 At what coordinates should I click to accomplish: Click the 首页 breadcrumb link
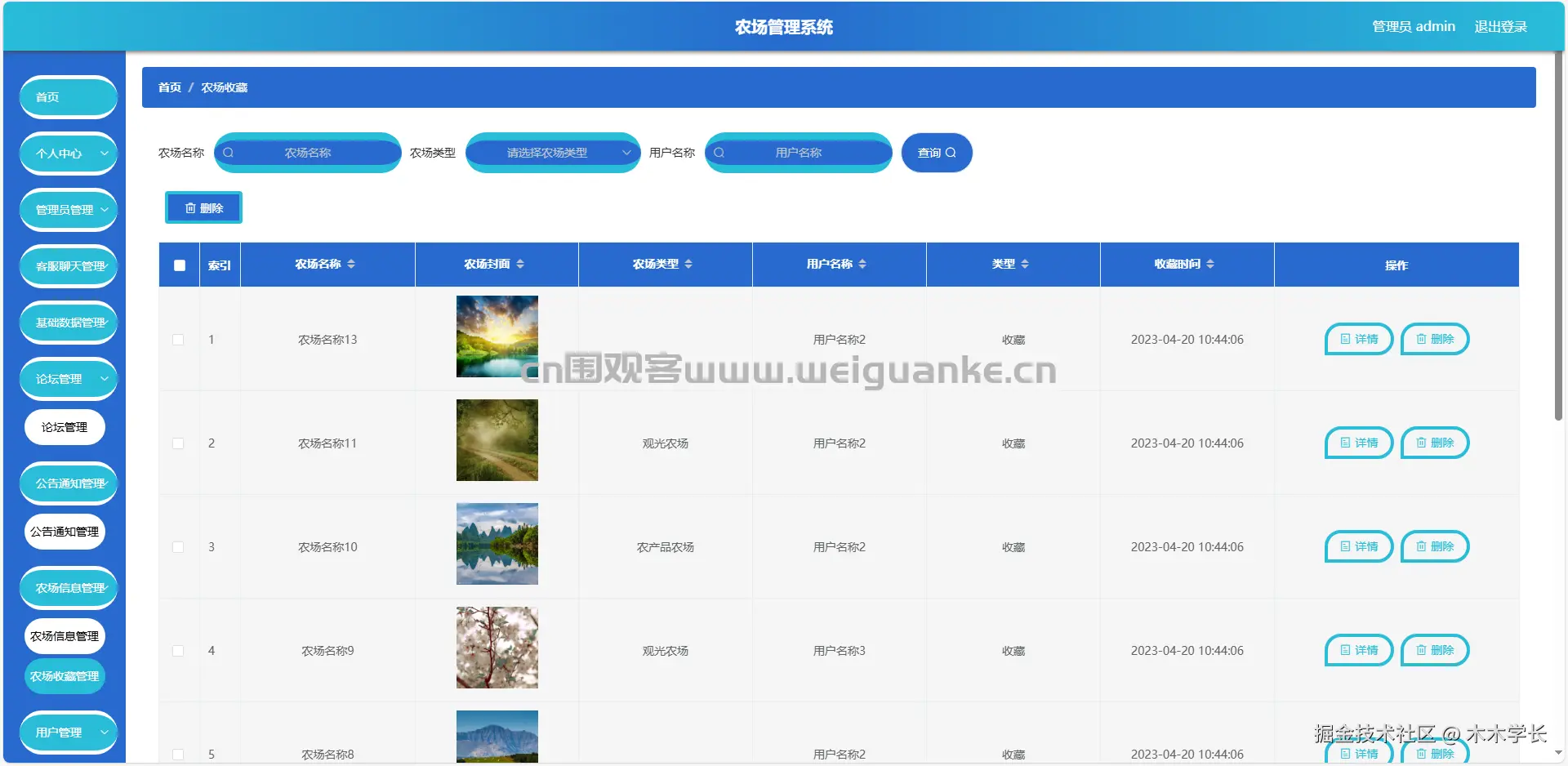pos(170,87)
